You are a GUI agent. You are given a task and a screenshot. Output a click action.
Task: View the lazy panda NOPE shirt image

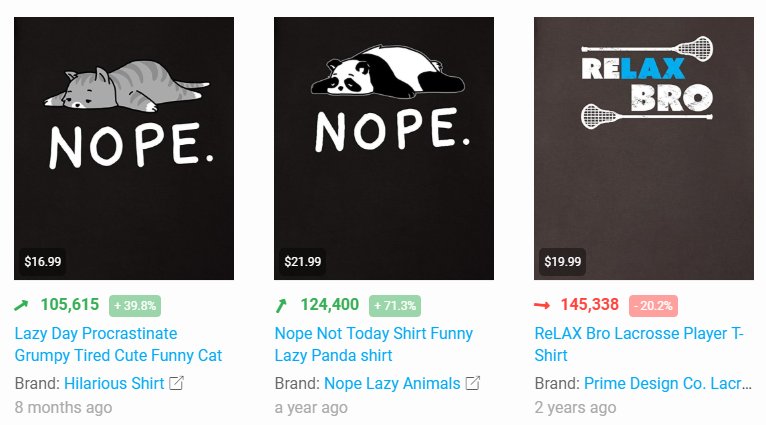(x=384, y=149)
